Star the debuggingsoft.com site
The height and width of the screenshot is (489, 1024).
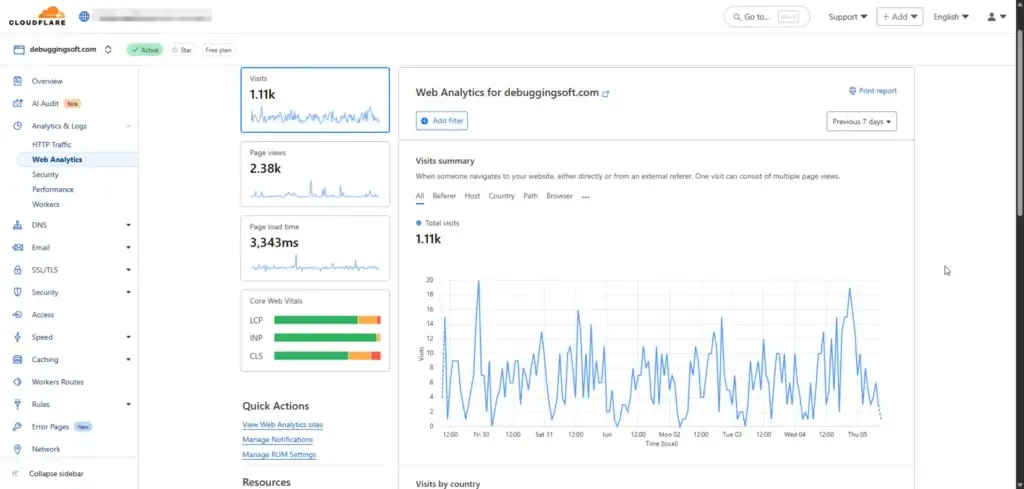point(182,50)
